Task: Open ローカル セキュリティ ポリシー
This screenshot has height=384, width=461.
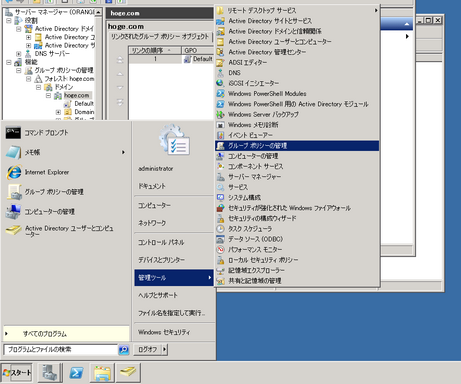Action: [x=263, y=260]
